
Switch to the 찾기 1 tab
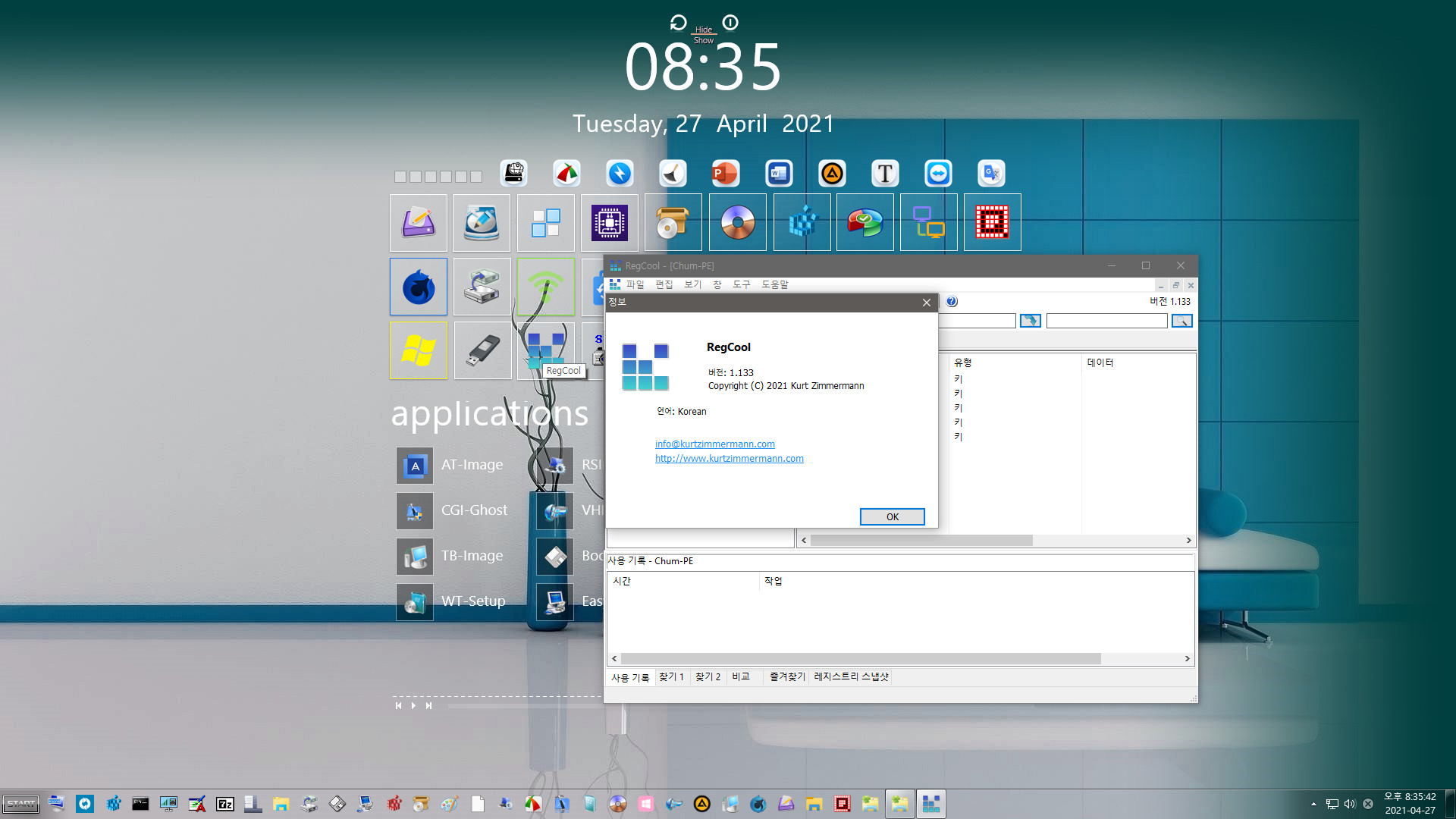[x=671, y=676]
